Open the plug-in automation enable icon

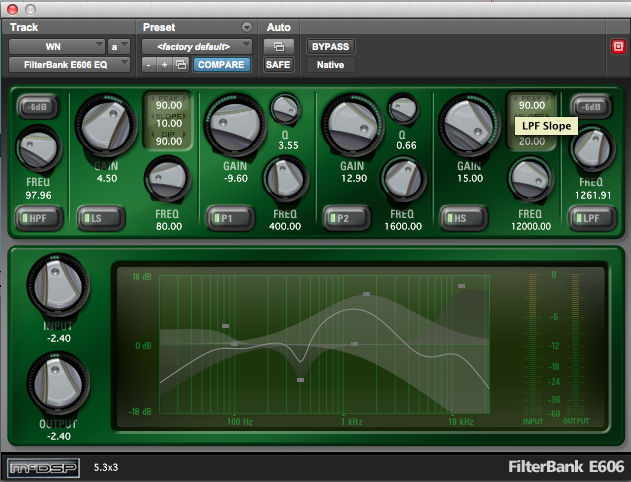[x=278, y=47]
